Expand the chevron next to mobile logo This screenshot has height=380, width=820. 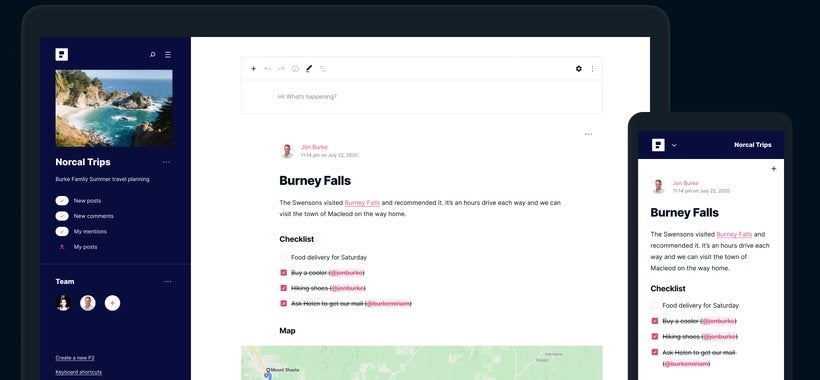pyautogui.click(x=674, y=145)
